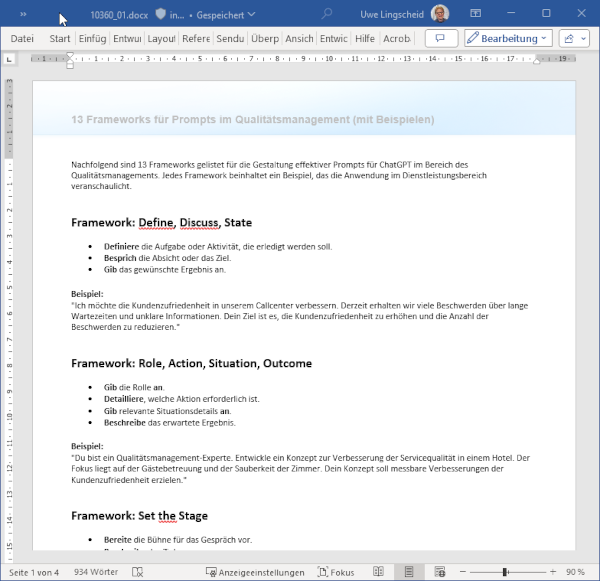Screen dimensions: 600x581
Task: Expand the share button dropdown
Action: 574,38
